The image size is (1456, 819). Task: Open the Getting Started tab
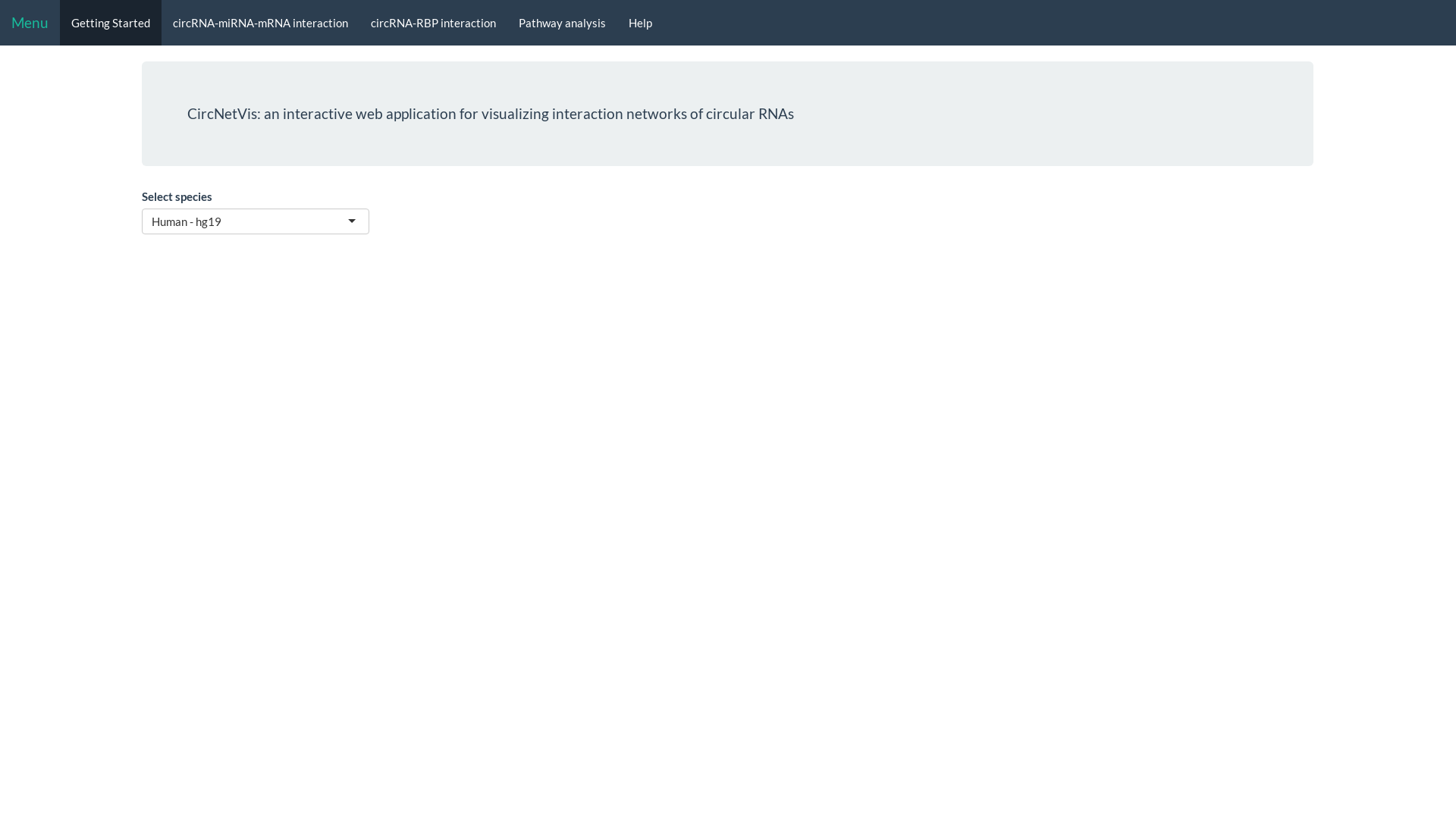tap(111, 23)
